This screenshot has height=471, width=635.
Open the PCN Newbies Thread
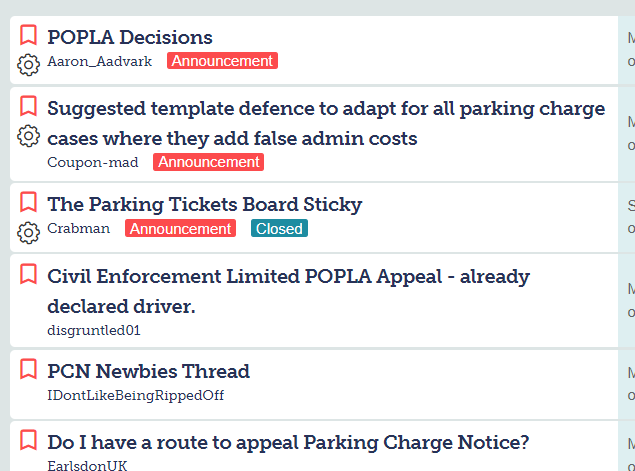(x=148, y=371)
